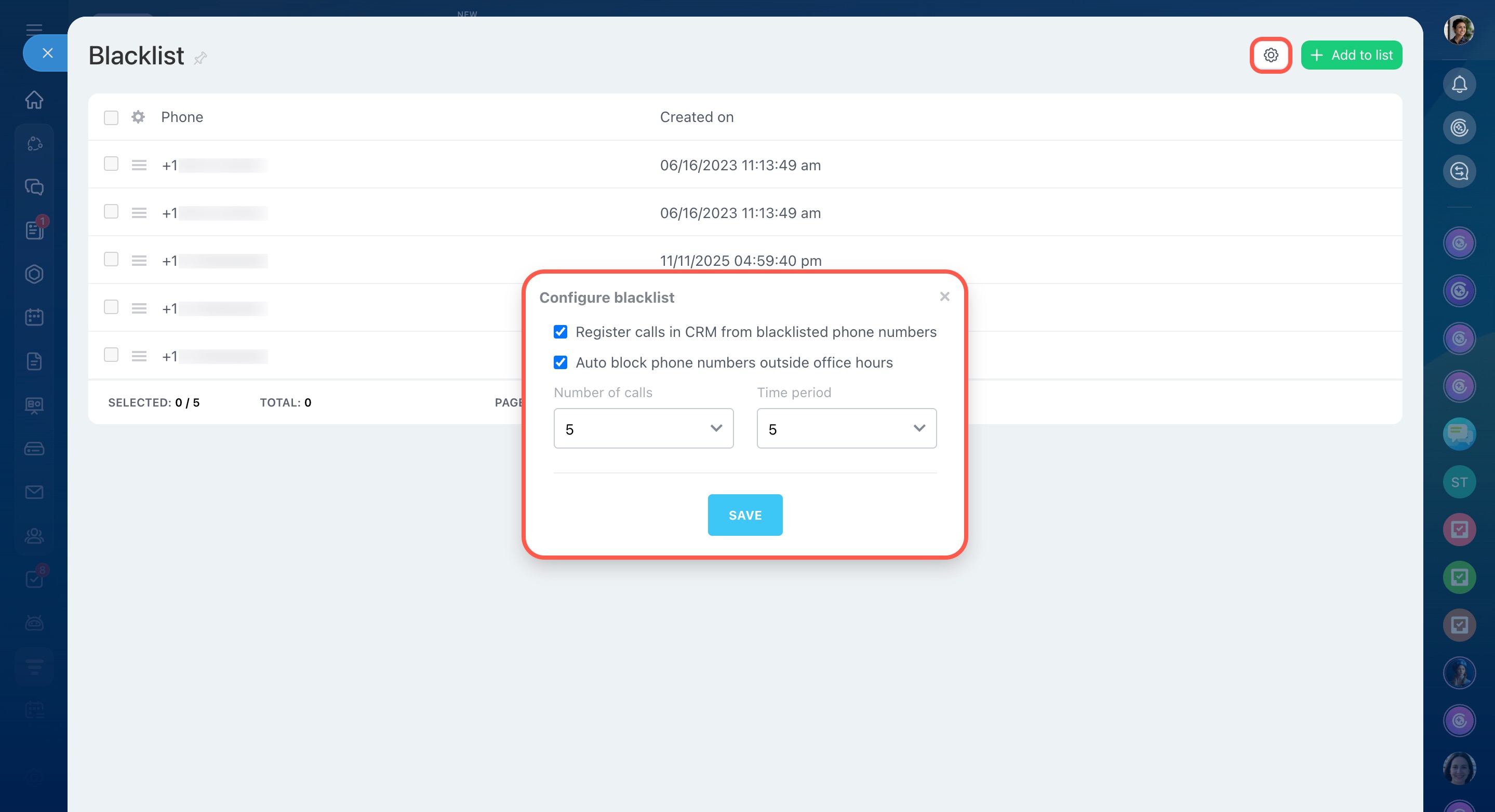Click the Add to list button
This screenshot has width=1495, height=812.
pyautogui.click(x=1351, y=55)
